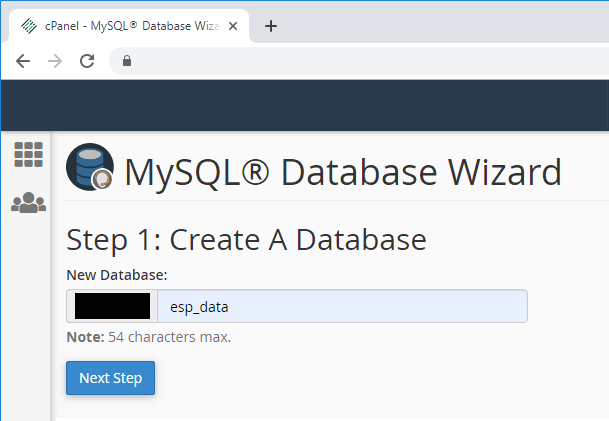Image resolution: width=609 pixels, height=421 pixels.
Task: Click the browser back arrow
Action: pyautogui.click(x=23, y=61)
